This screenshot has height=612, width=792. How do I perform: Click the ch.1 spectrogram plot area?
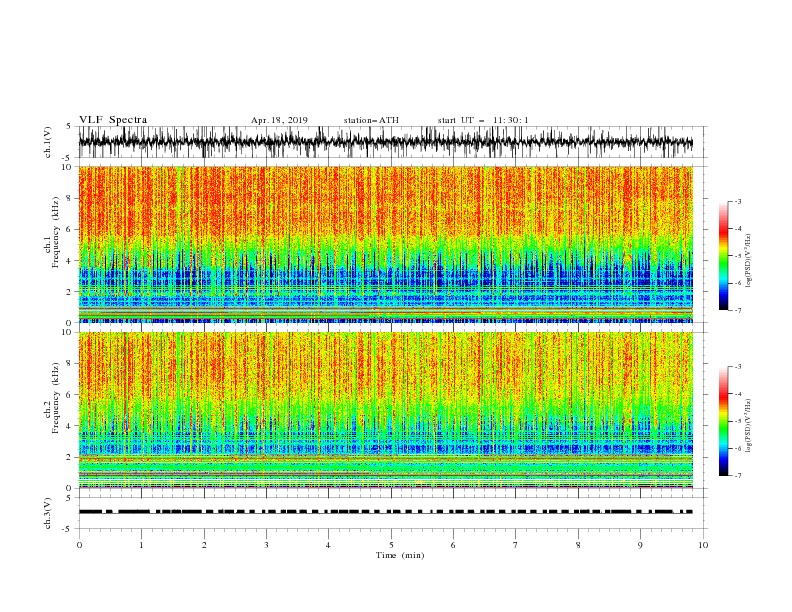(x=385, y=244)
